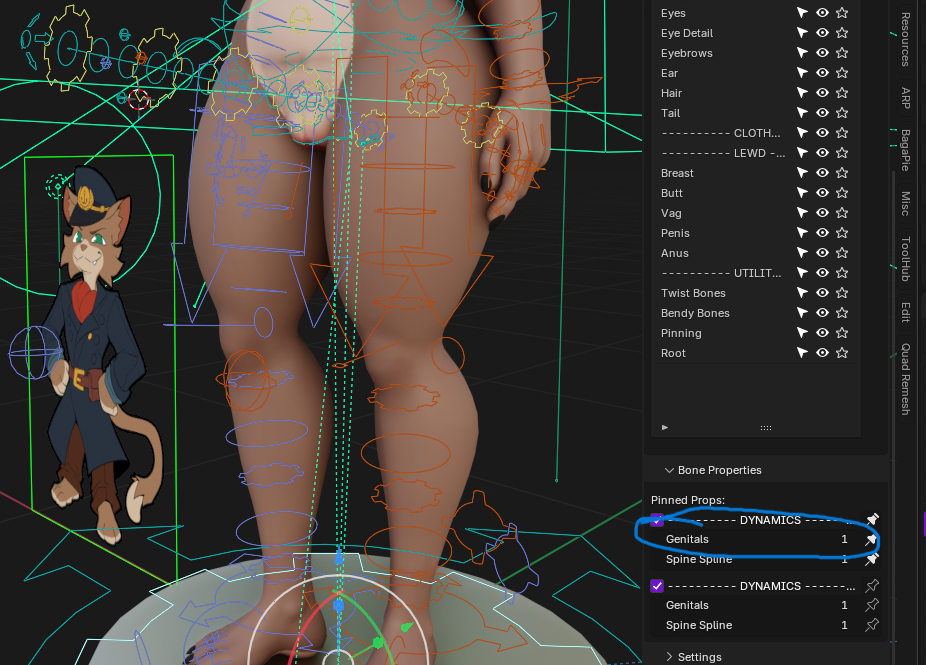Click the lower Genitals value field
Screen dimensions: 926x665
pos(758,605)
